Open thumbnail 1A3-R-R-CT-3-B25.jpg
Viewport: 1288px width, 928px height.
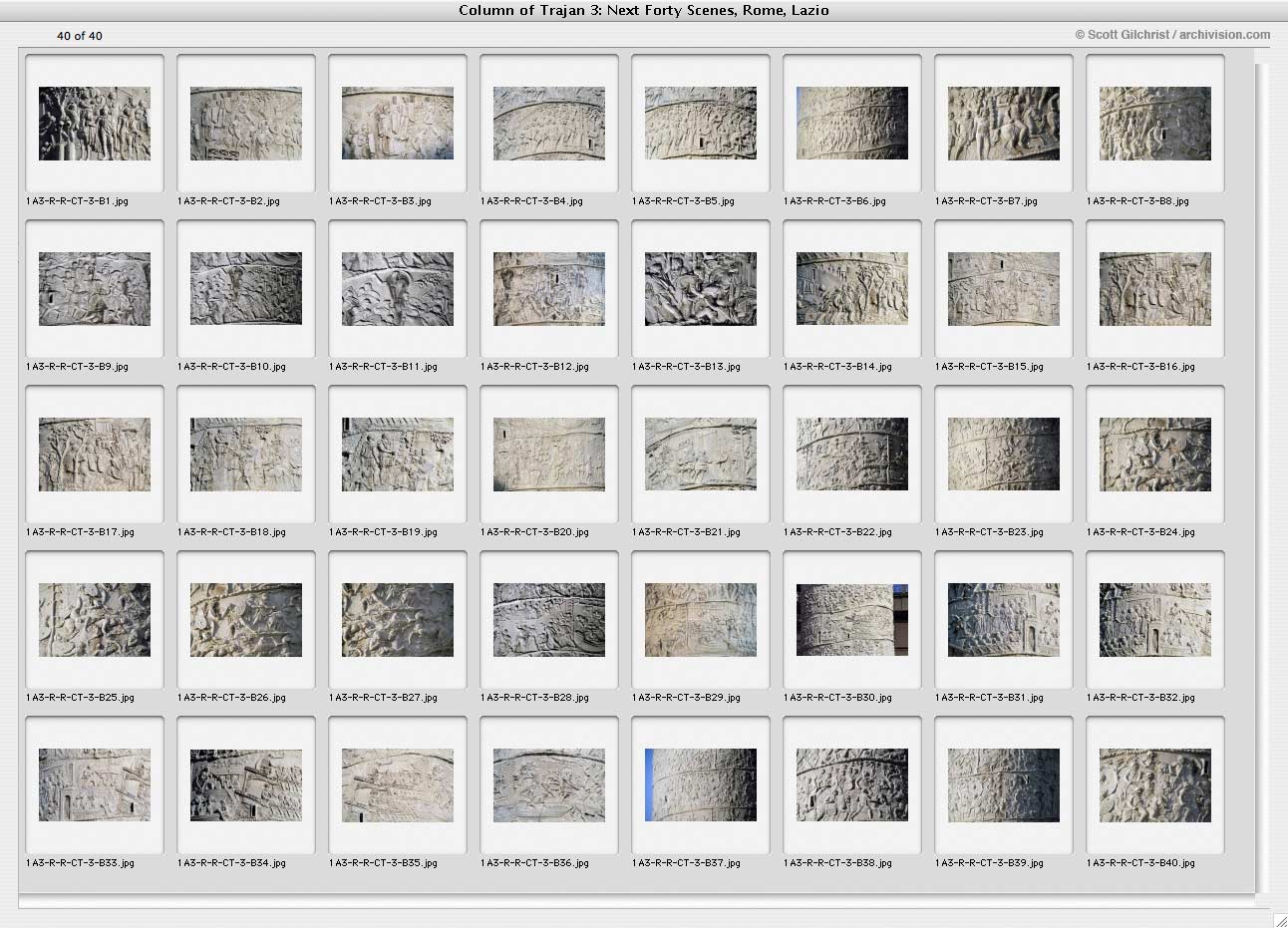click(95, 620)
